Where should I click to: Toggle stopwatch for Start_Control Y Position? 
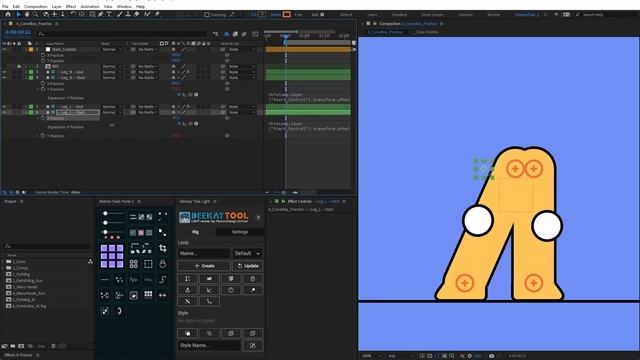click(43, 61)
